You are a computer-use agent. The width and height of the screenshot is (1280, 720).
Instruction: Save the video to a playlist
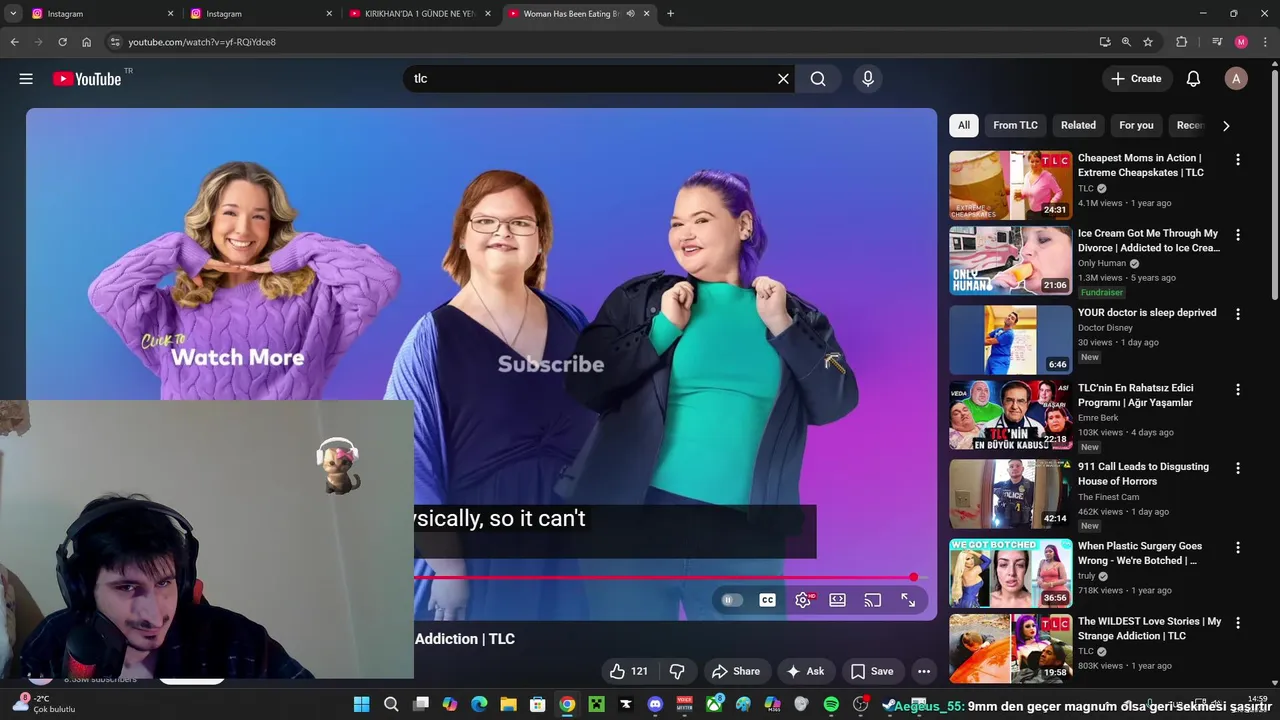[872, 671]
